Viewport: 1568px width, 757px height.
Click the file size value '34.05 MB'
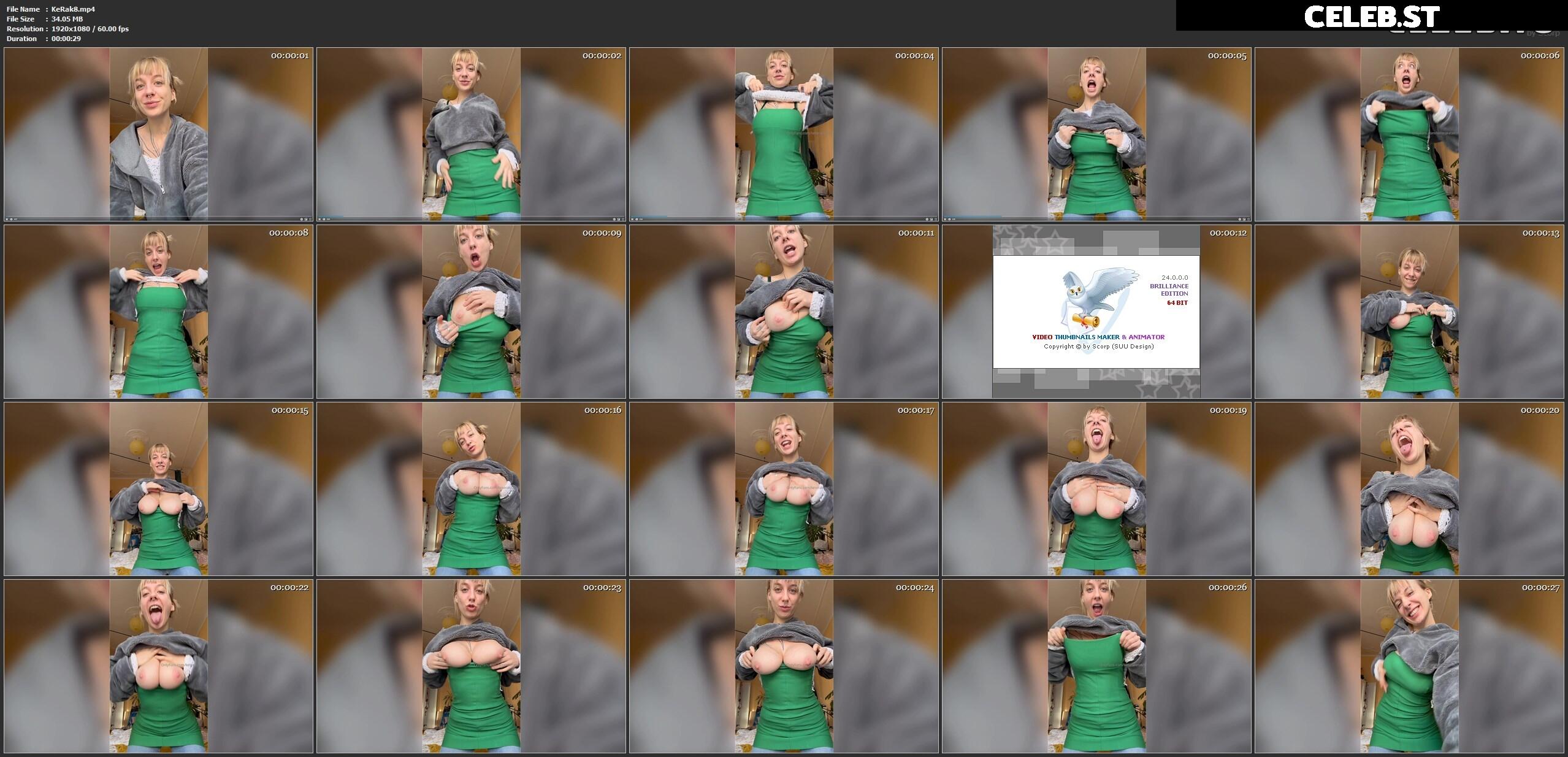coord(67,19)
